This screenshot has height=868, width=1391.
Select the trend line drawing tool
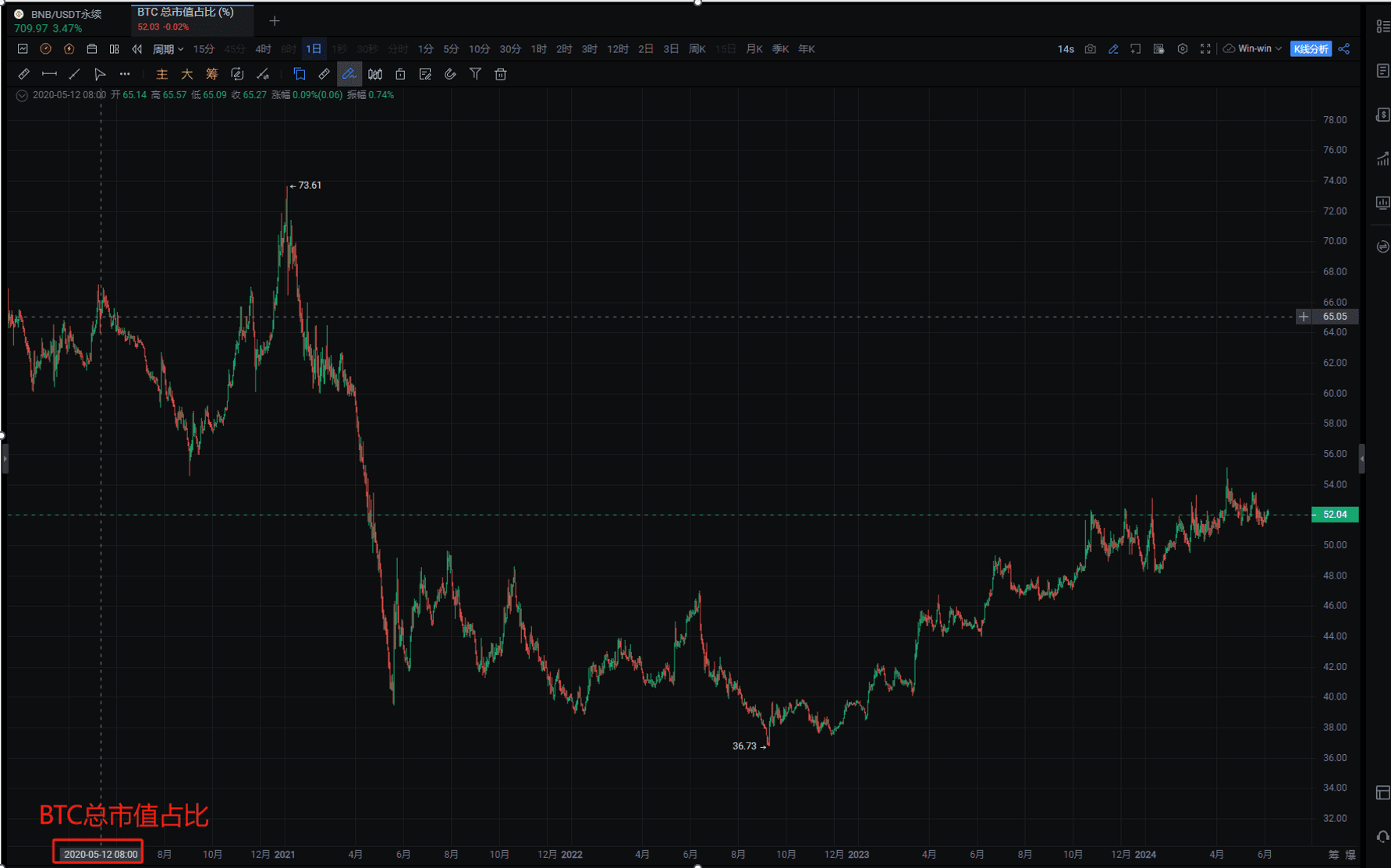pos(74,74)
